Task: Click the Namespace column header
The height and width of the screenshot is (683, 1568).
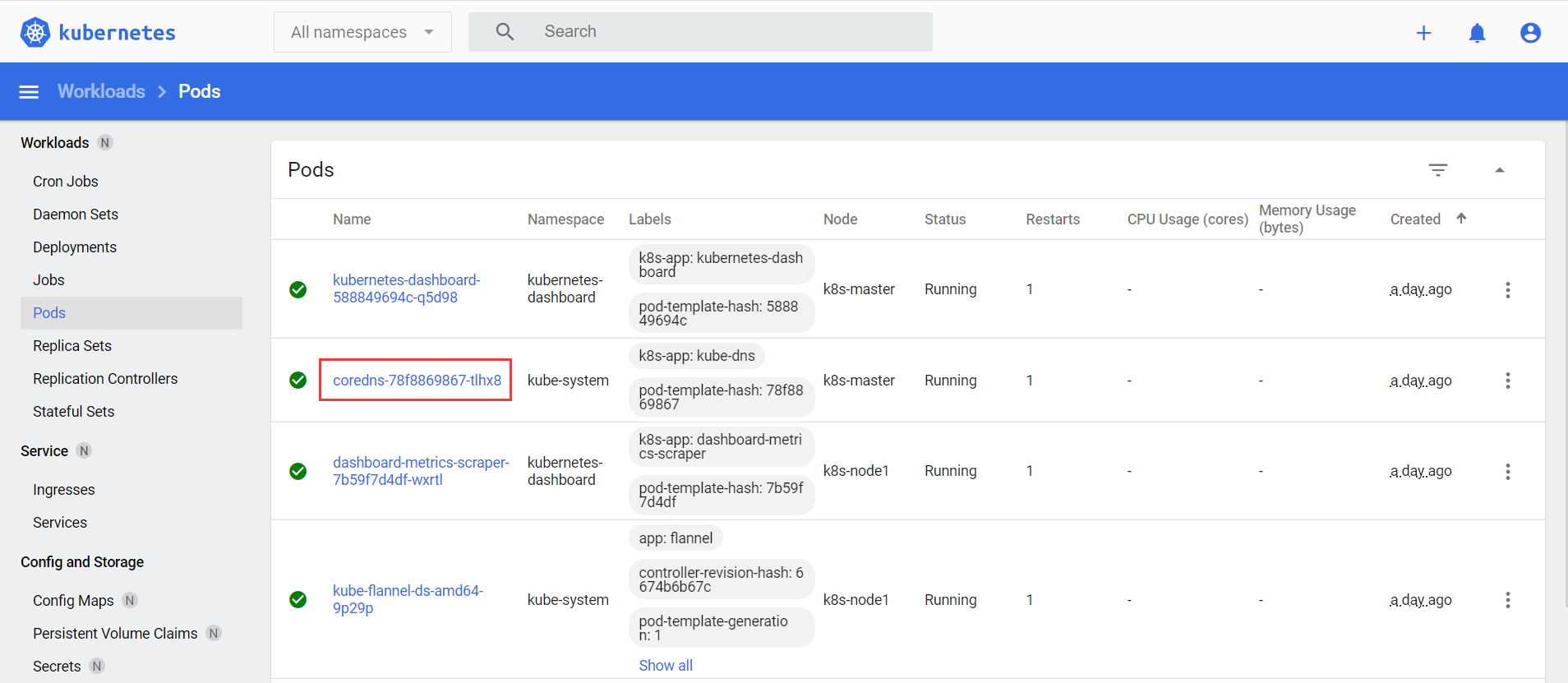Action: (x=565, y=219)
